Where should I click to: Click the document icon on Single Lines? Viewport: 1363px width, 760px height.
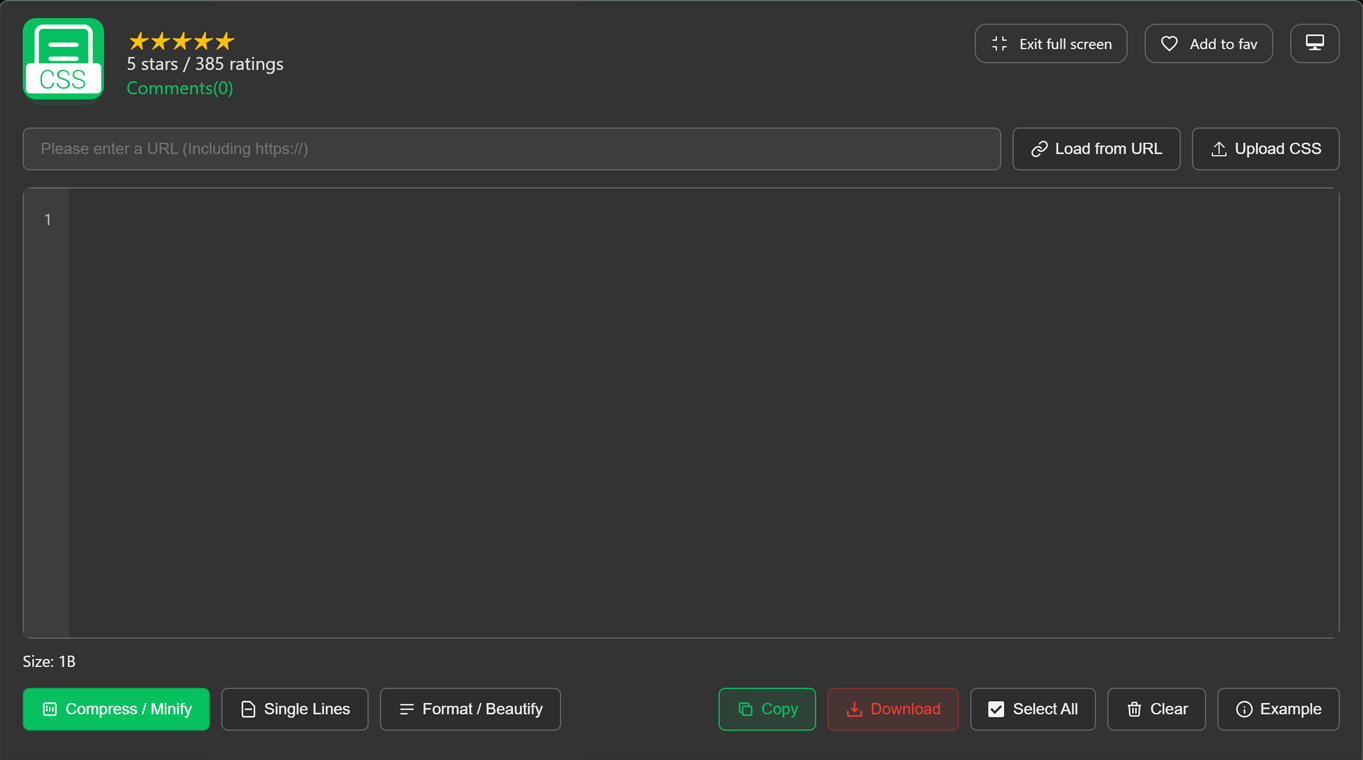tap(246, 709)
